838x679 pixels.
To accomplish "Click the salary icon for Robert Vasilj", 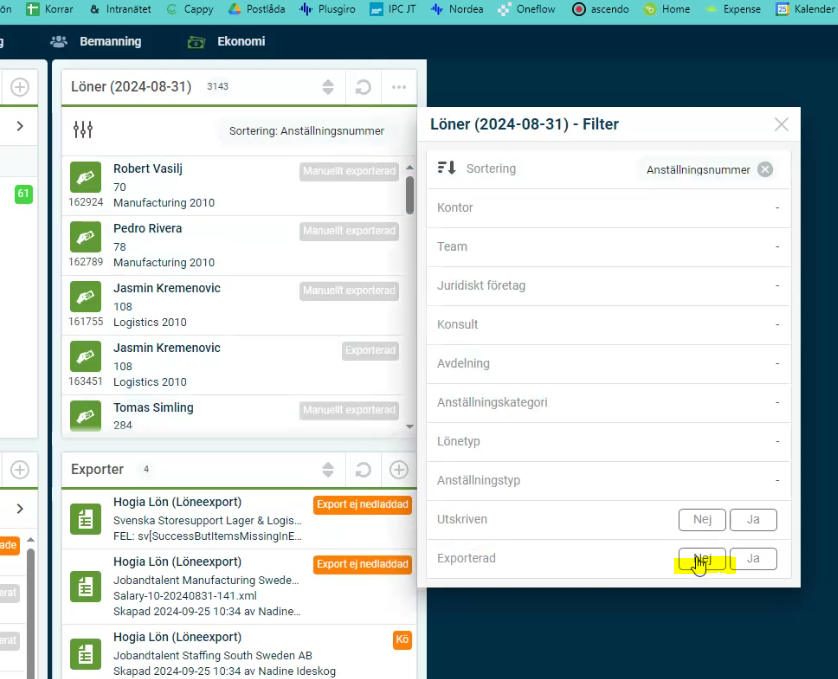I will [85, 177].
